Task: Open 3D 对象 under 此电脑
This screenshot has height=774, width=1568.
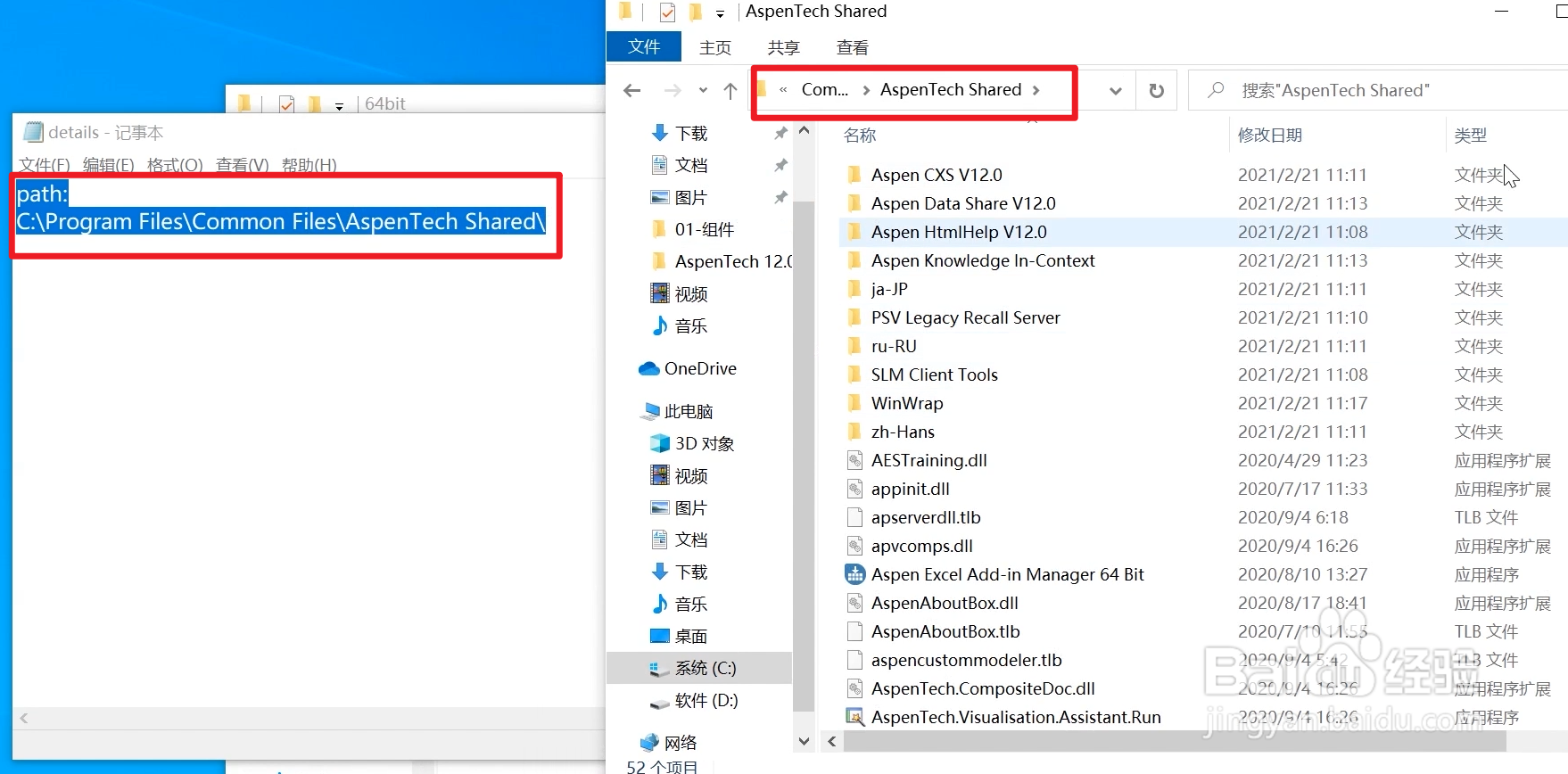Action: tap(705, 443)
